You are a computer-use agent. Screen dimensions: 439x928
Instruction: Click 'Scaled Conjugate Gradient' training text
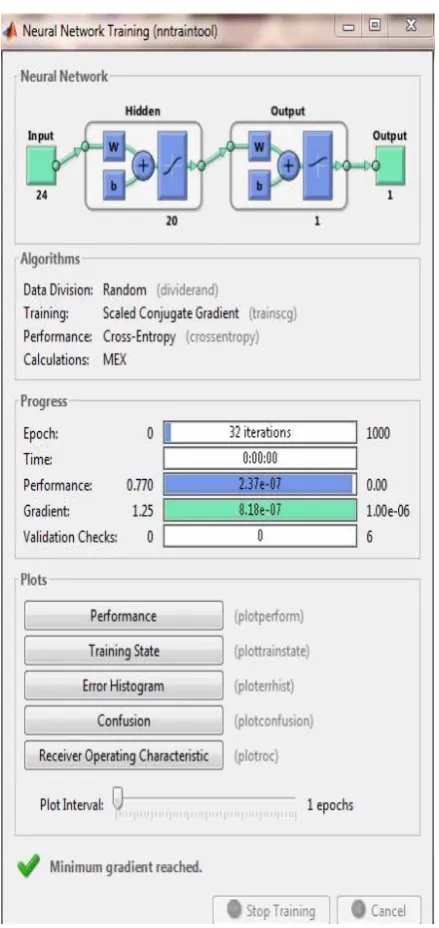[171, 313]
